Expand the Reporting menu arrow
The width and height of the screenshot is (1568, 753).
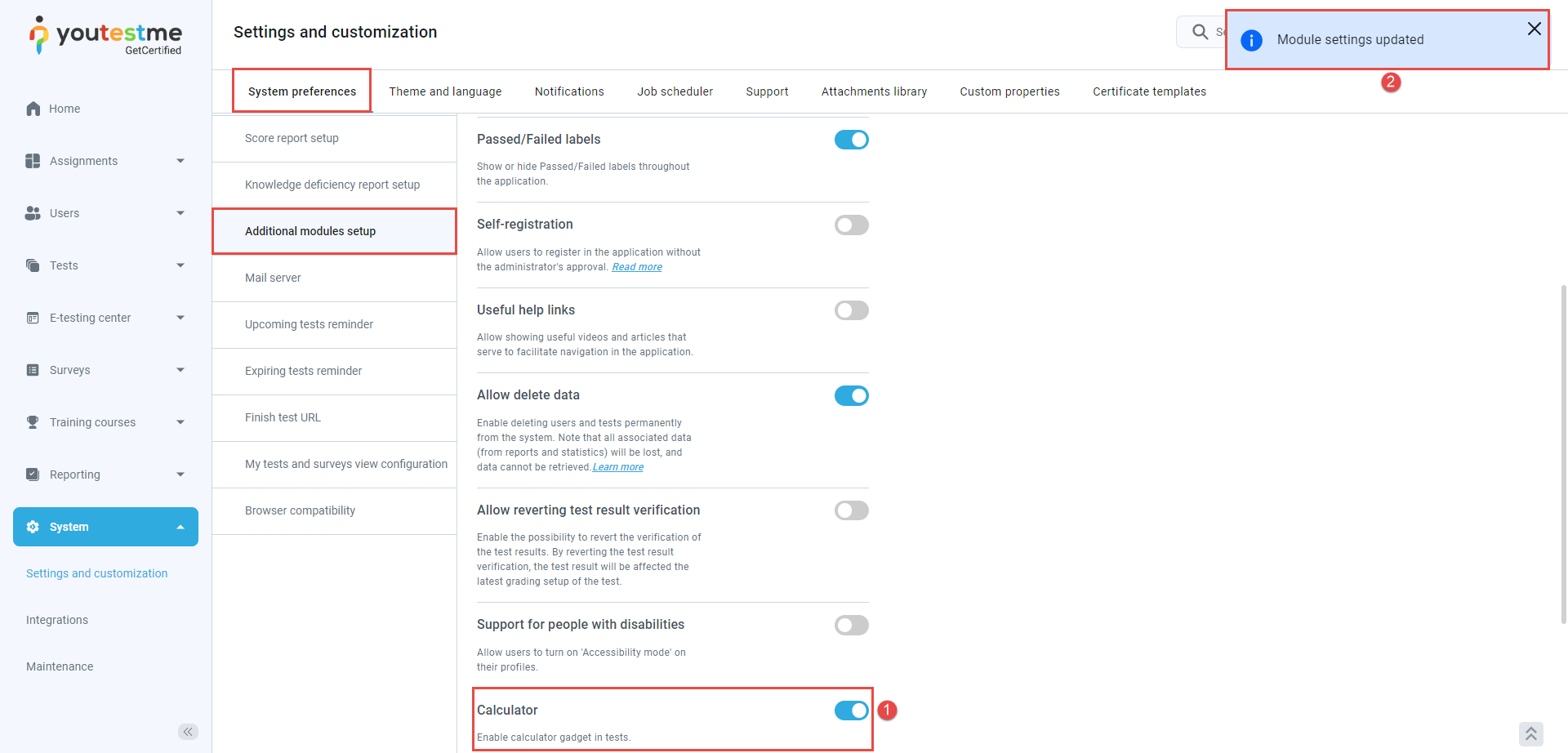pos(180,475)
